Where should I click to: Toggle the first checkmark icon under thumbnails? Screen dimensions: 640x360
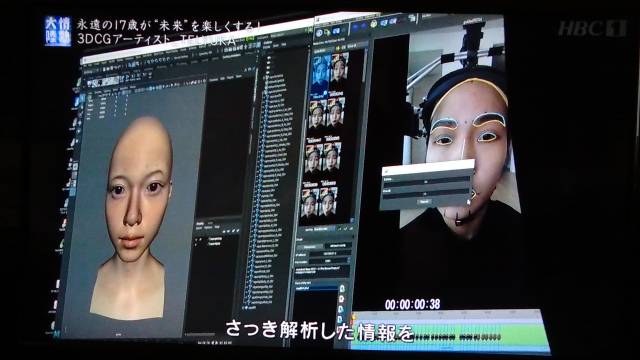click(339, 229)
